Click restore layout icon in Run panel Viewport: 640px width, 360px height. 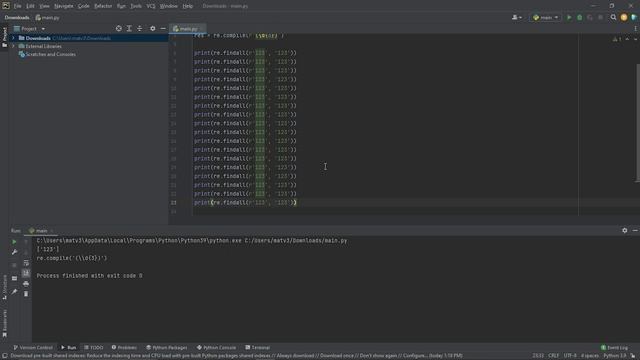tap(14, 278)
